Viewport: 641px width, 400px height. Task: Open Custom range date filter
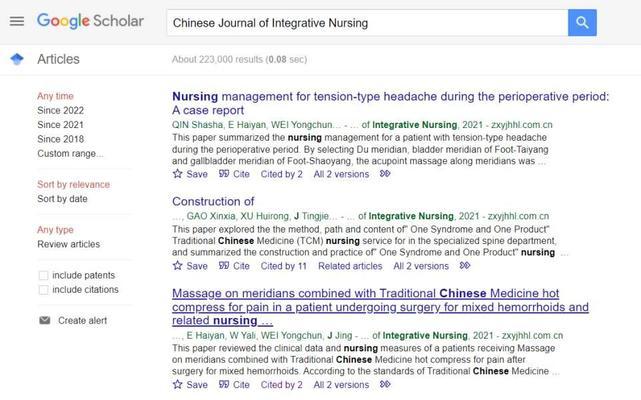point(70,153)
